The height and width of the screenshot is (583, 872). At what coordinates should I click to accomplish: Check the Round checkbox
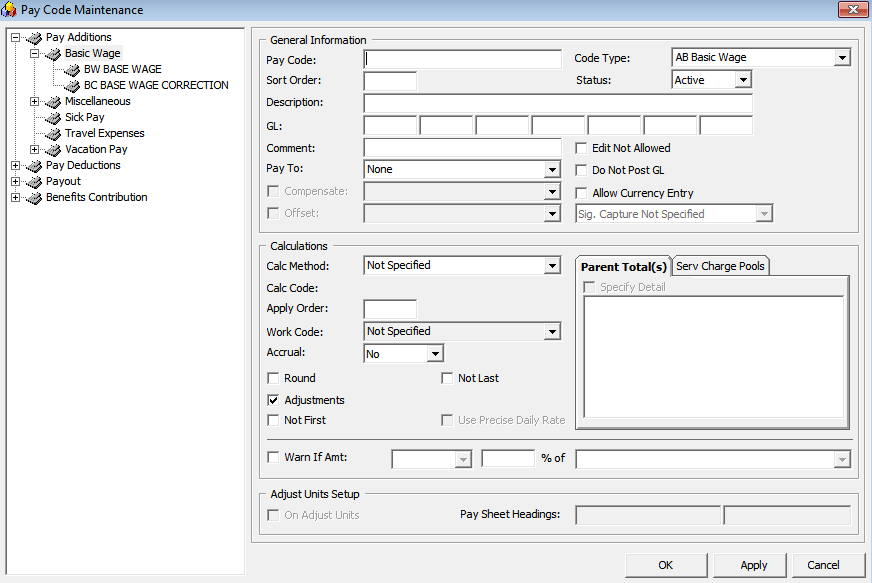(x=273, y=378)
